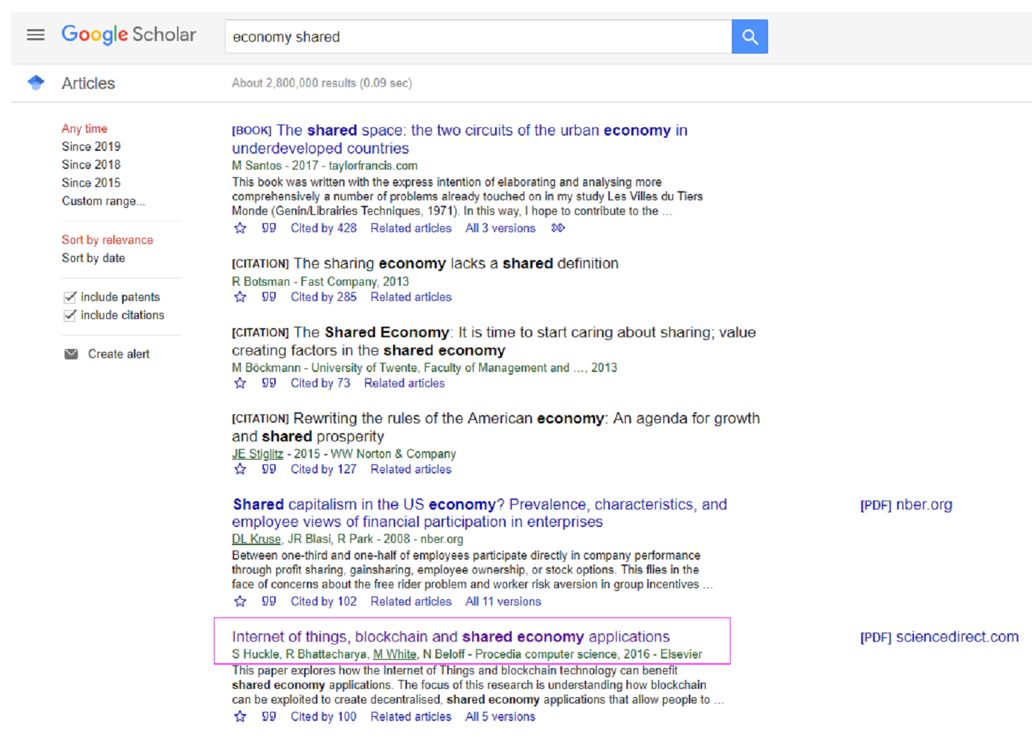Filter results Since 2018

[x=91, y=165]
